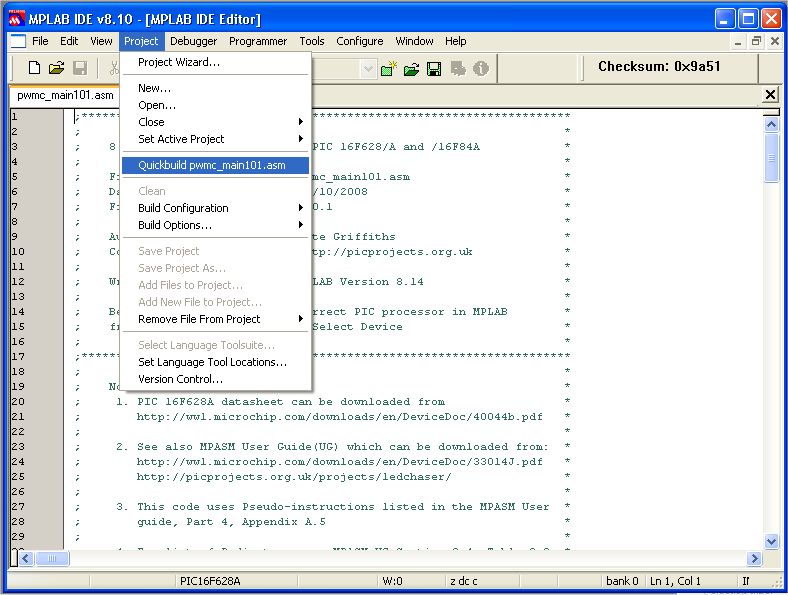Click the Open Project green folder icon
Viewport: 788px width, 595px height.
(x=411, y=68)
